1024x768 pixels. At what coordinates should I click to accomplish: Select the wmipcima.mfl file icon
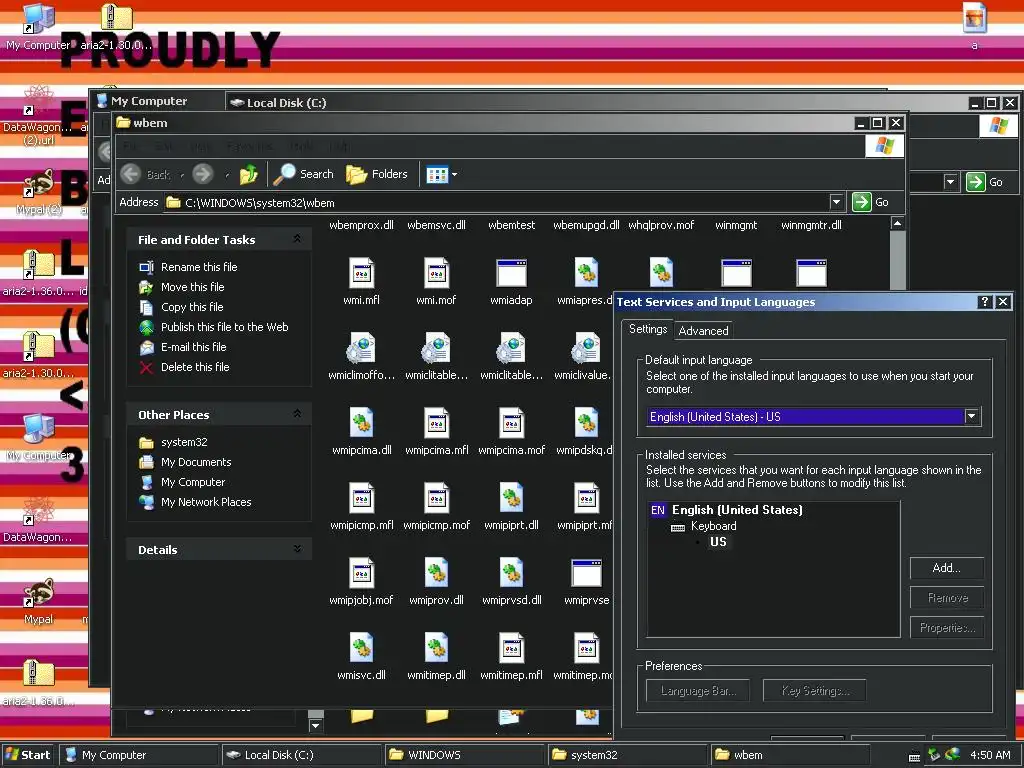tap(436, 423)
